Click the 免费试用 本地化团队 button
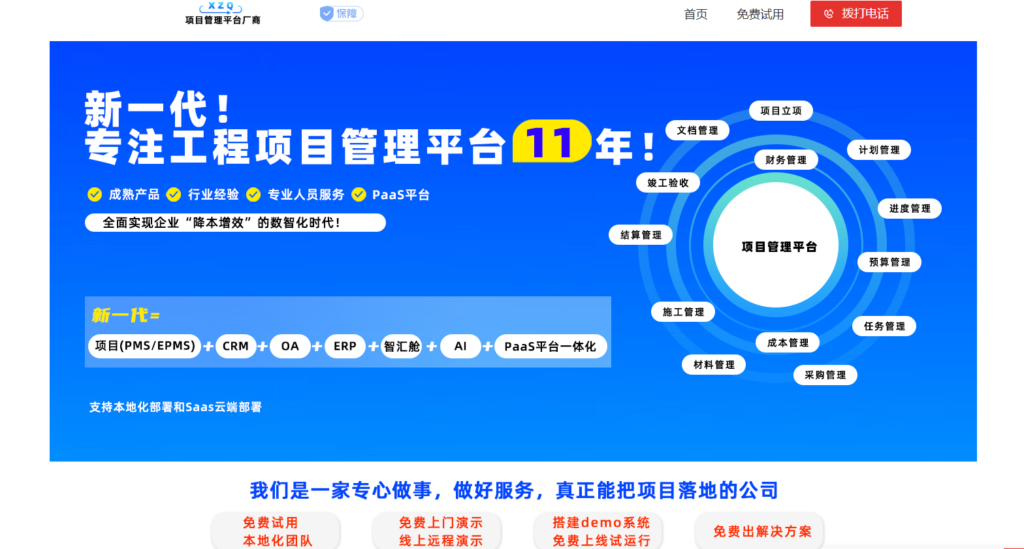Image resolution: width=1024 pixels, height=549 pixels. coord(276,531)
